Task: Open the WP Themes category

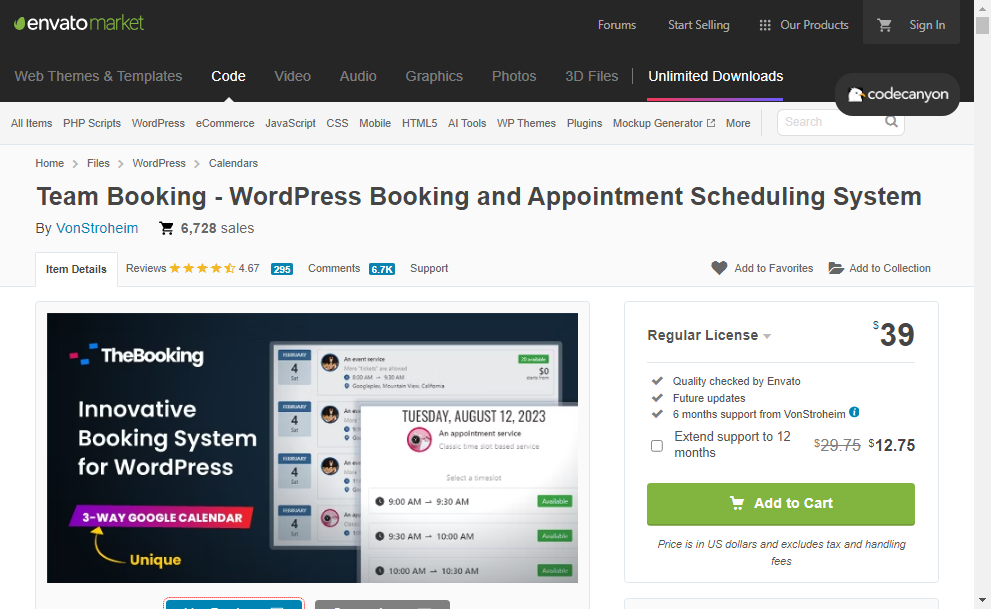Action: [526, 123]
